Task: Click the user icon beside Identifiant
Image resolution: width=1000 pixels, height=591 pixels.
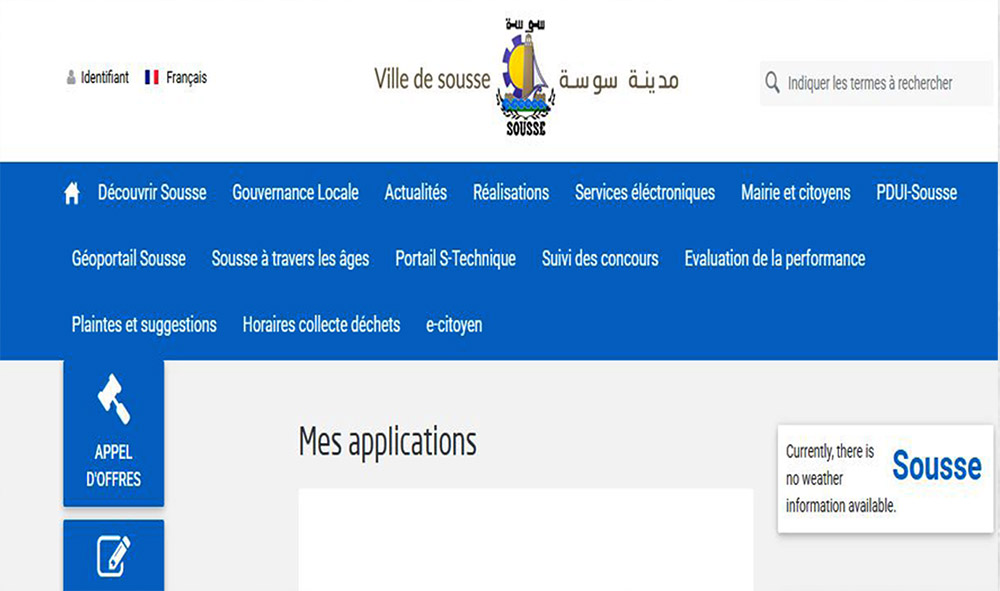Action: click(71, 78)
